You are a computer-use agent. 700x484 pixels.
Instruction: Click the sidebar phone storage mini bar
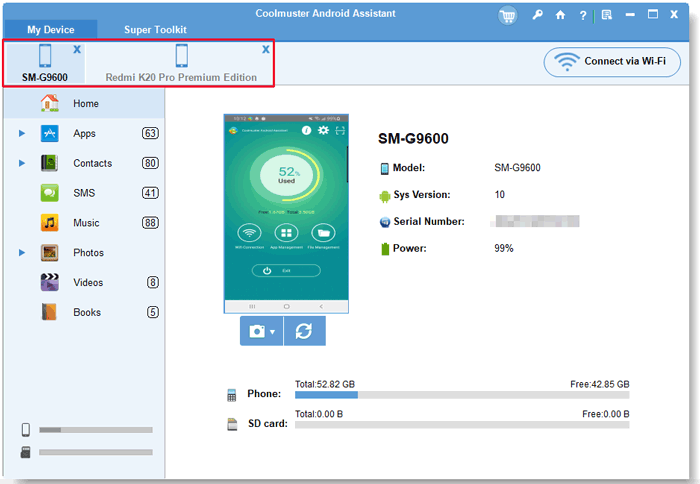click(x=96, y=430)
